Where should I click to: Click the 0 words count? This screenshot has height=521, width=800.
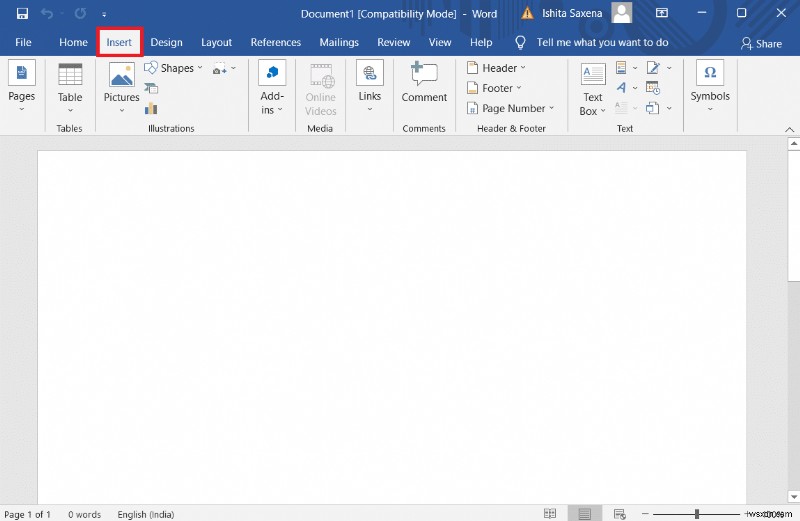coord(84,514)
